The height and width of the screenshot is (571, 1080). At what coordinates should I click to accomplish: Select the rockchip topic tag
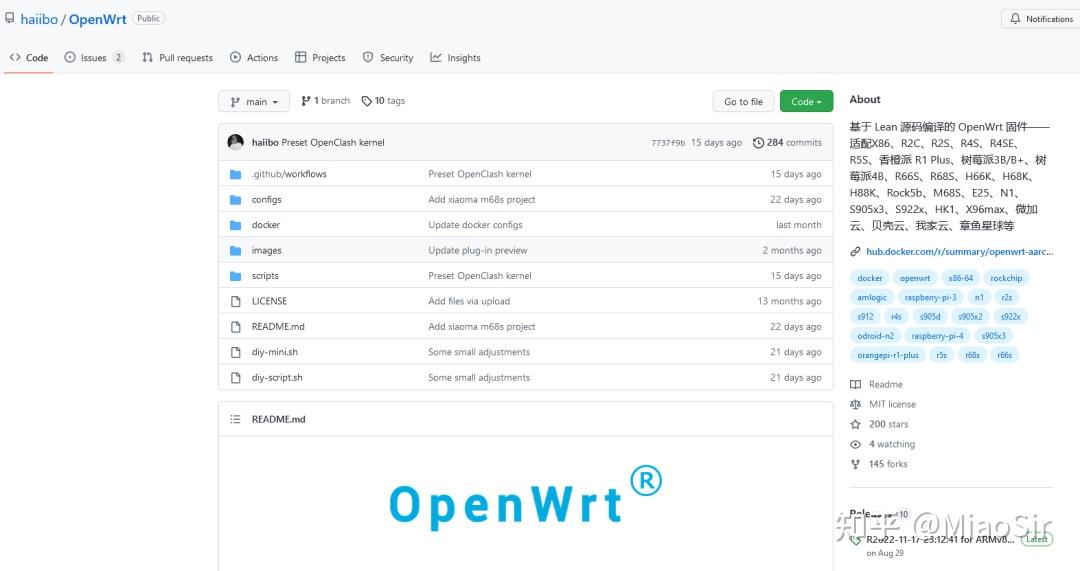(x=1006, y=278)
